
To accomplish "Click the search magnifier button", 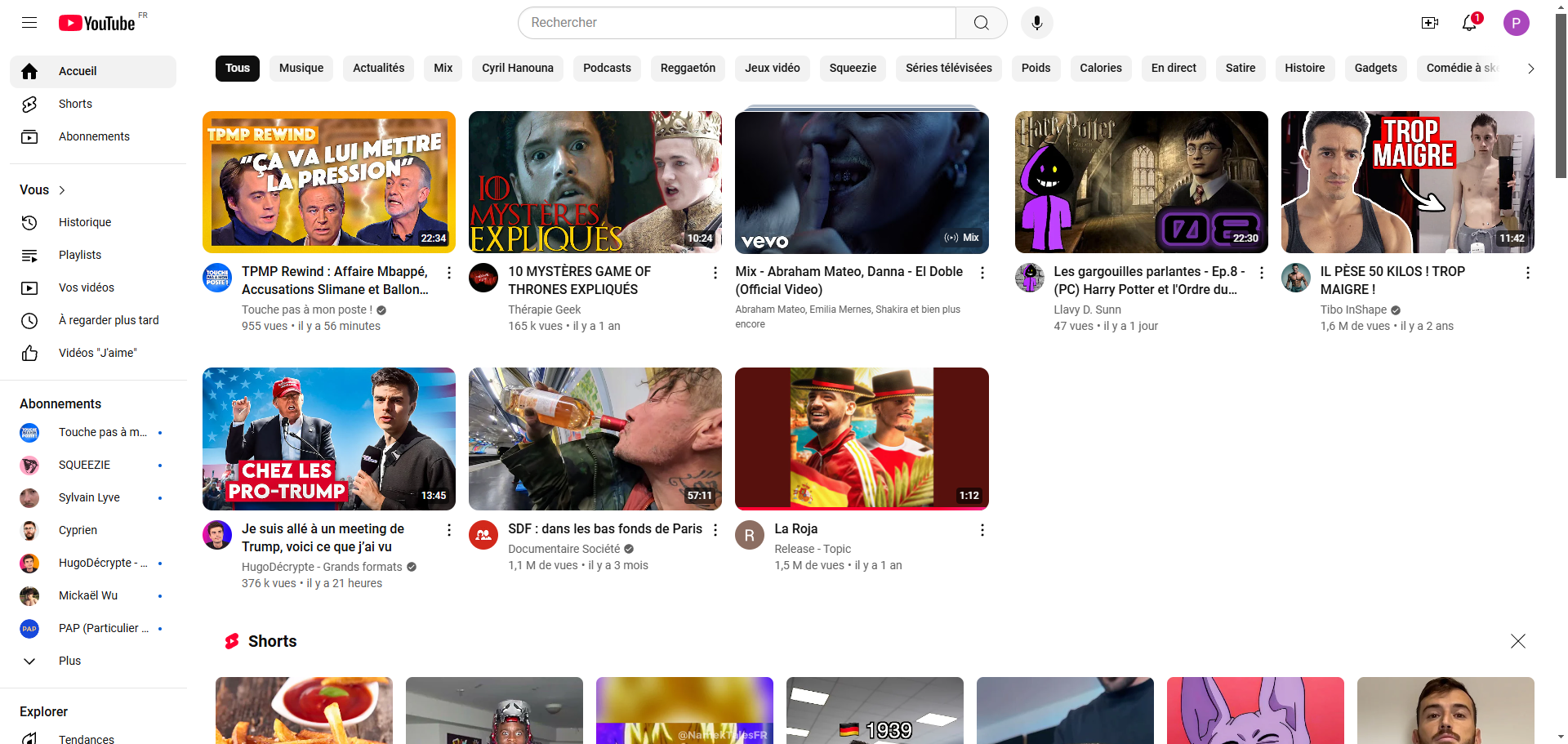I will click(x=982, y=23).
